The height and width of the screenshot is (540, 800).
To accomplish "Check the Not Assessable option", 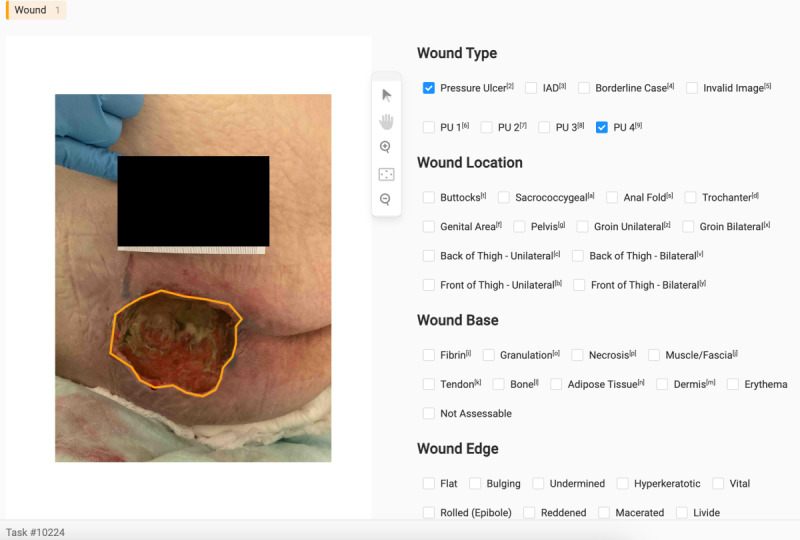I will click(429, 413).
